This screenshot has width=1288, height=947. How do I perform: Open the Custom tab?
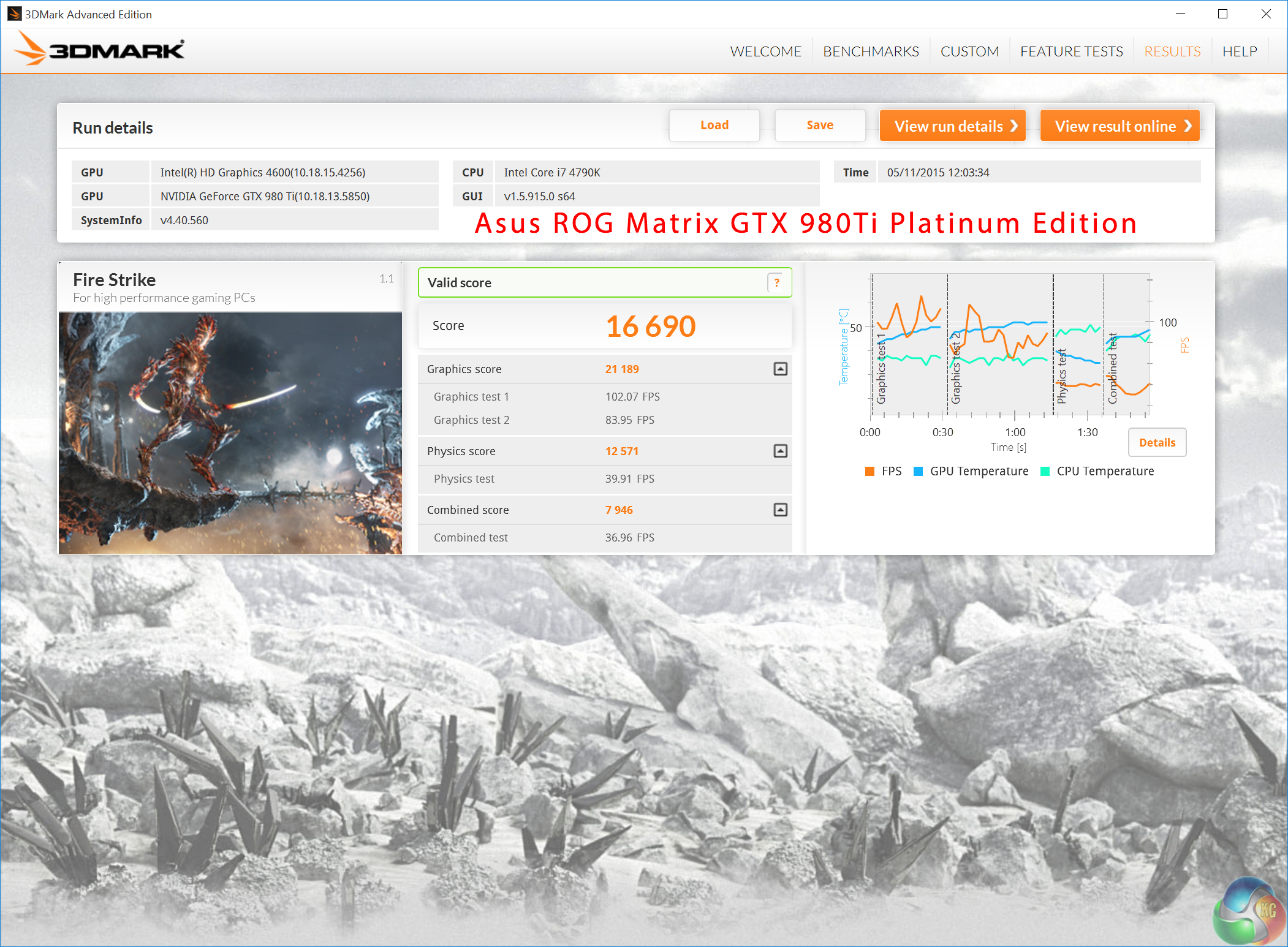[x=969, y=51]
